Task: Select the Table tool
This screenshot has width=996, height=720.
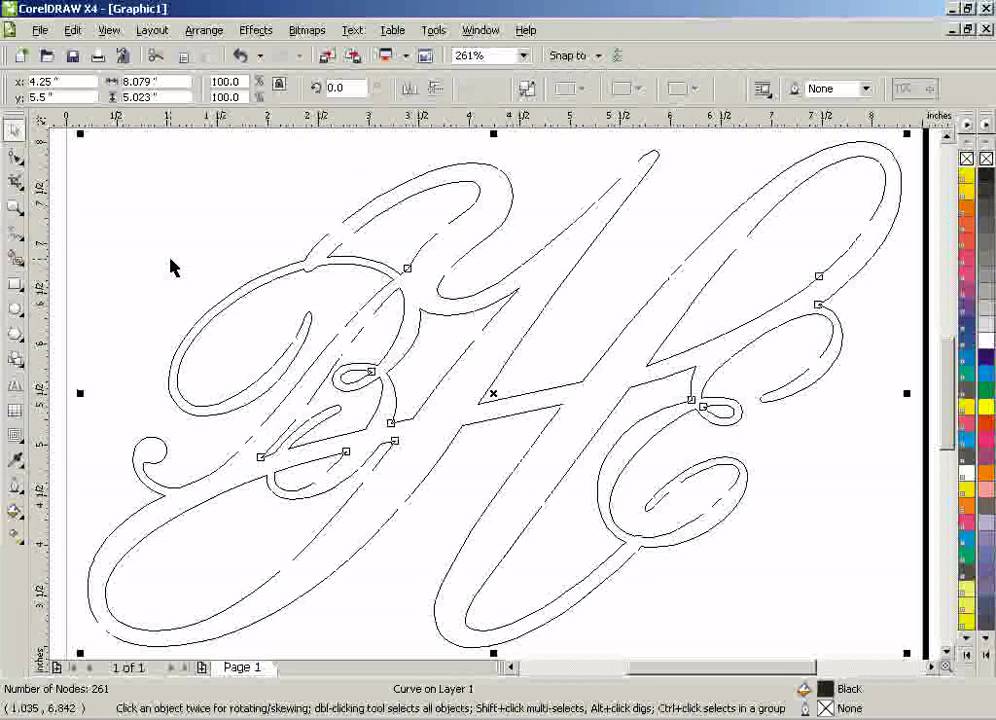Action: click(15, 411)
